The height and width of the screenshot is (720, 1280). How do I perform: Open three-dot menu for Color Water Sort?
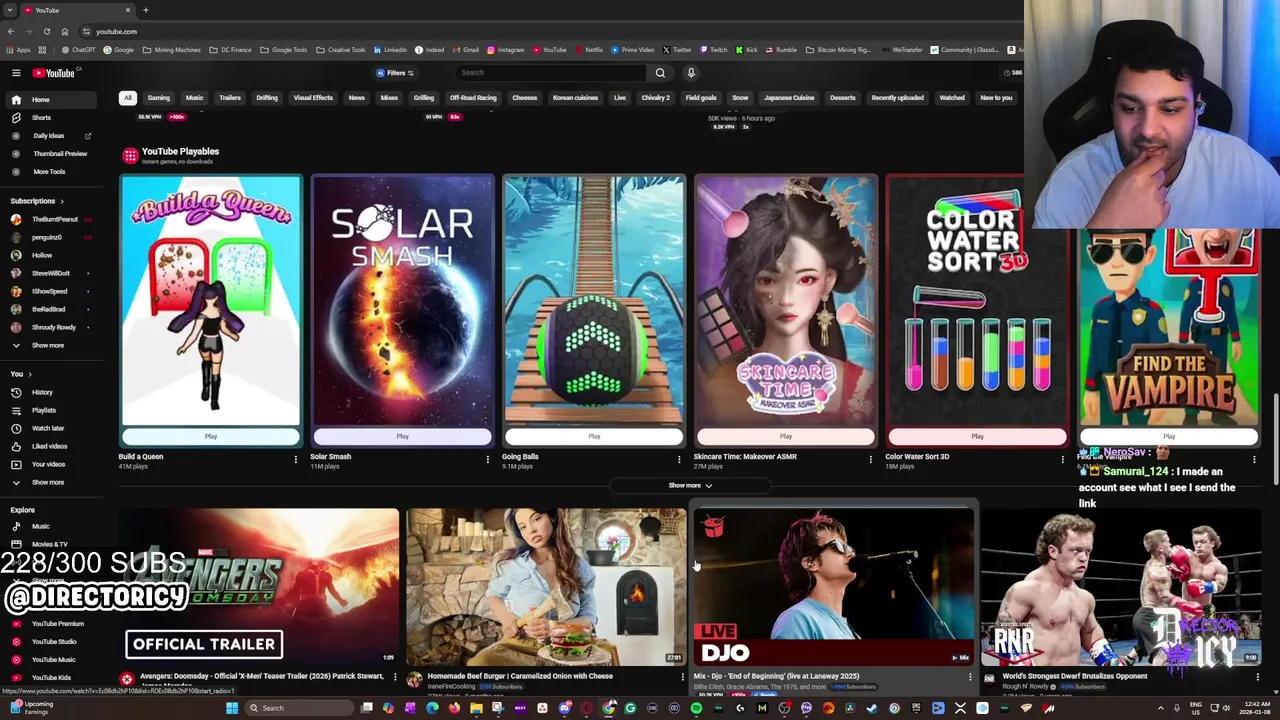[x=1062, y=459]
